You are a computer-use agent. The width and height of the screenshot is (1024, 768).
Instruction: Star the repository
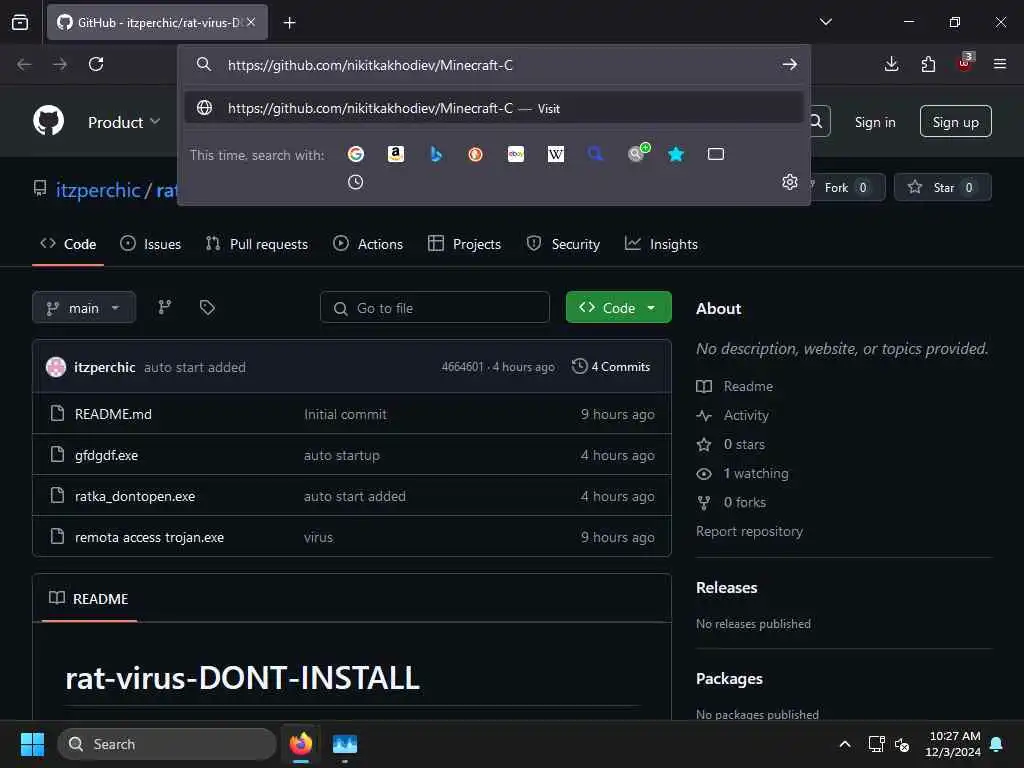click(x=942, y=187)
